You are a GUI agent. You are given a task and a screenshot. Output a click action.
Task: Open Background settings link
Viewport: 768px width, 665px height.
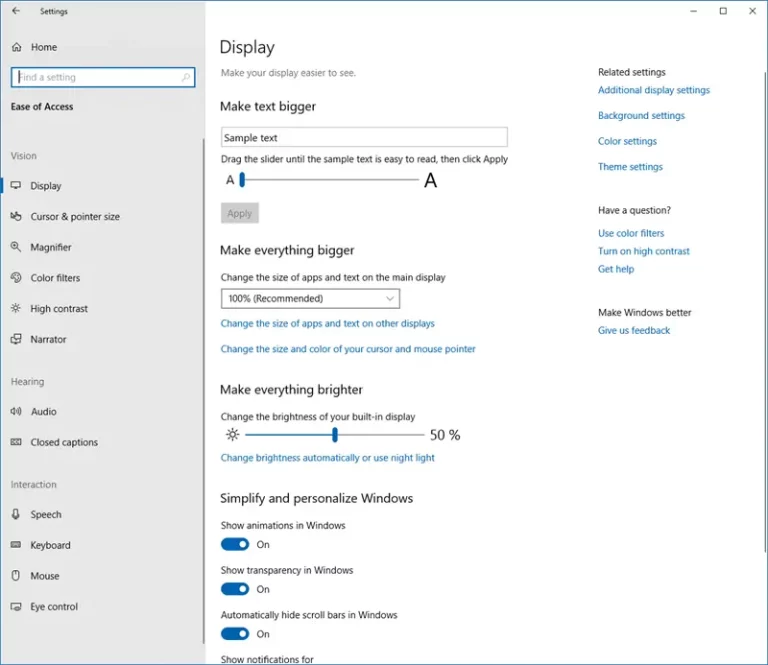coord(641,116)
